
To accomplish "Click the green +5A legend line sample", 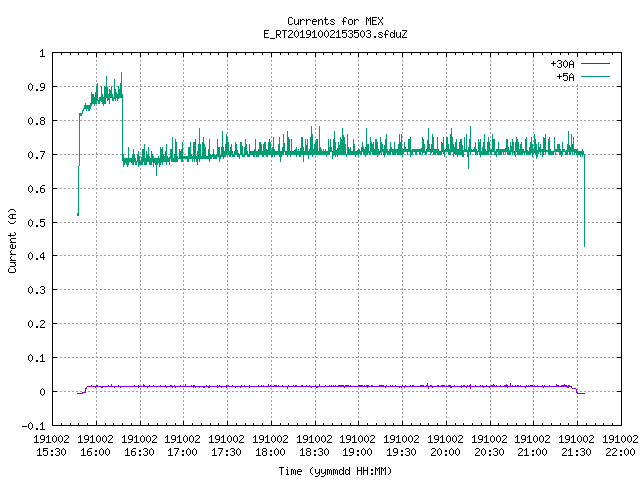I will pyautogui.click(x=595, y=76).
